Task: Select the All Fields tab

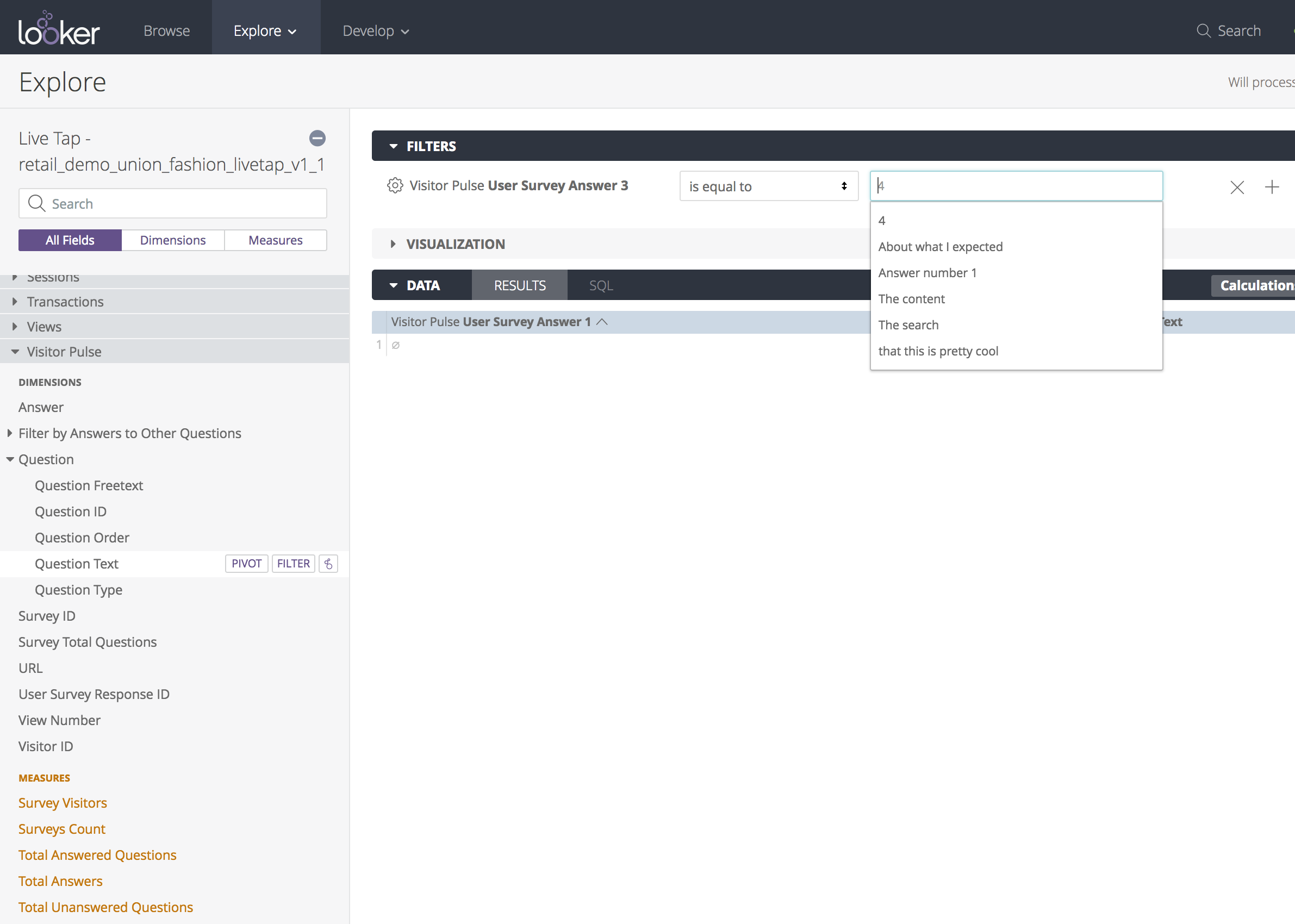Action: click(70, 240)
